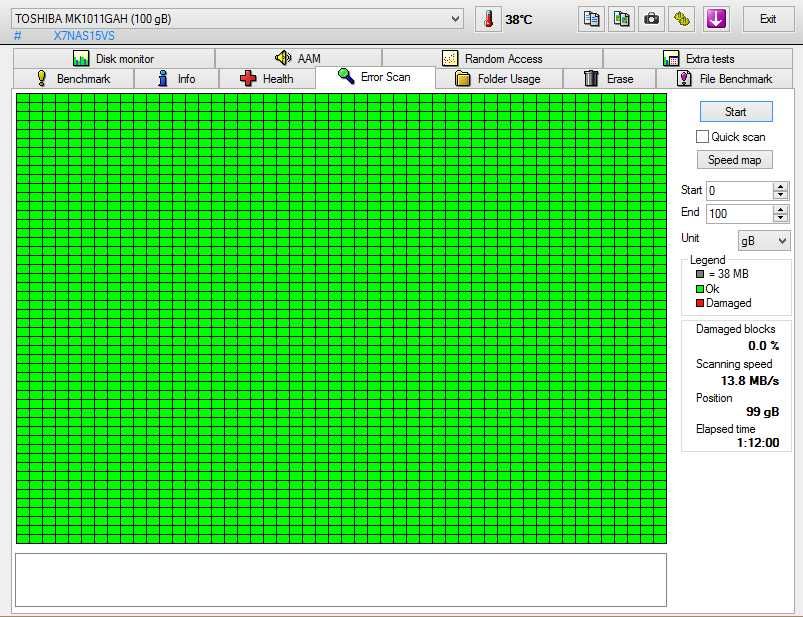
Task: Save a screenshot with the camera icon
Action: click(x=651, y=19)
